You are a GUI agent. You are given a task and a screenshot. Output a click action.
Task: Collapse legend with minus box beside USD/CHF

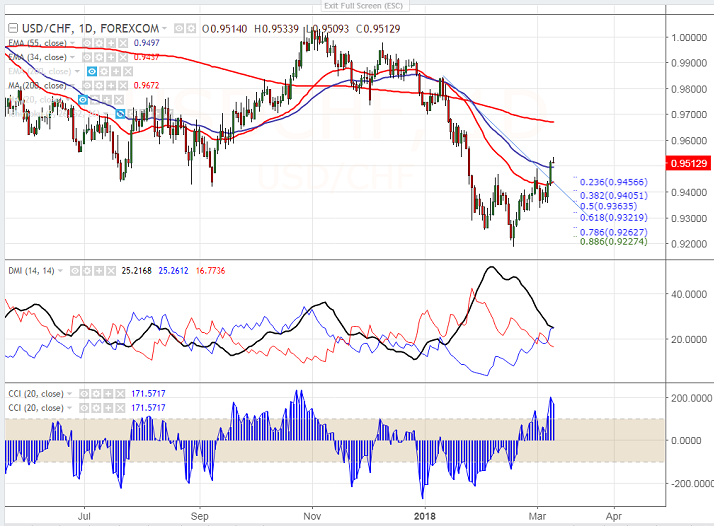(13, 29)
